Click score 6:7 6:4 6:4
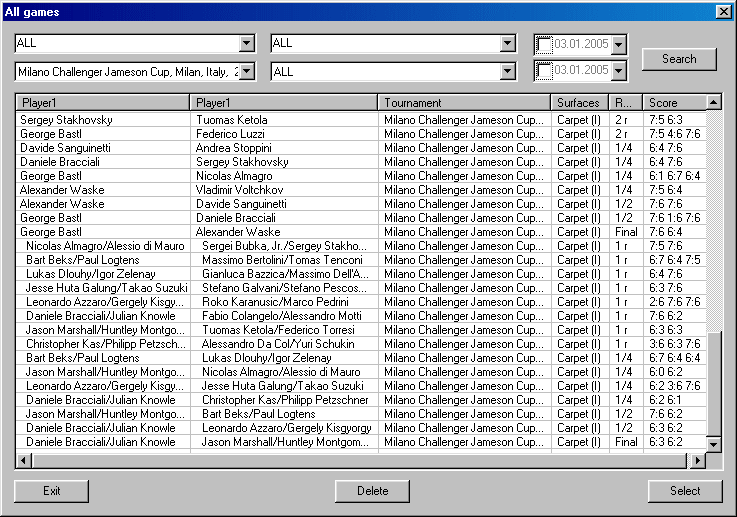Viewport: 737px width, 517px height. click(x=674, y=358)
